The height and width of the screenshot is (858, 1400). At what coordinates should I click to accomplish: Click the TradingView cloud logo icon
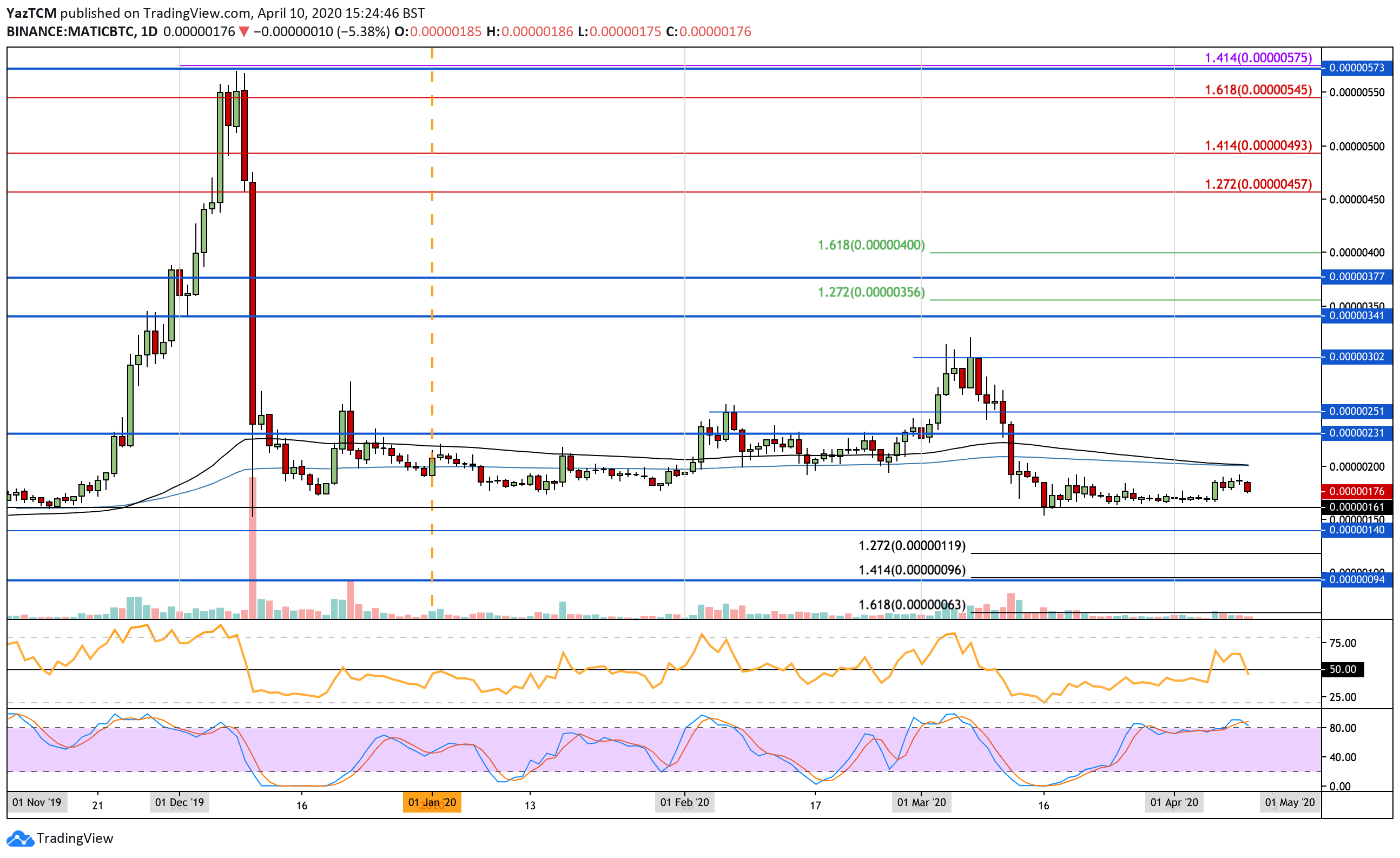20,839
